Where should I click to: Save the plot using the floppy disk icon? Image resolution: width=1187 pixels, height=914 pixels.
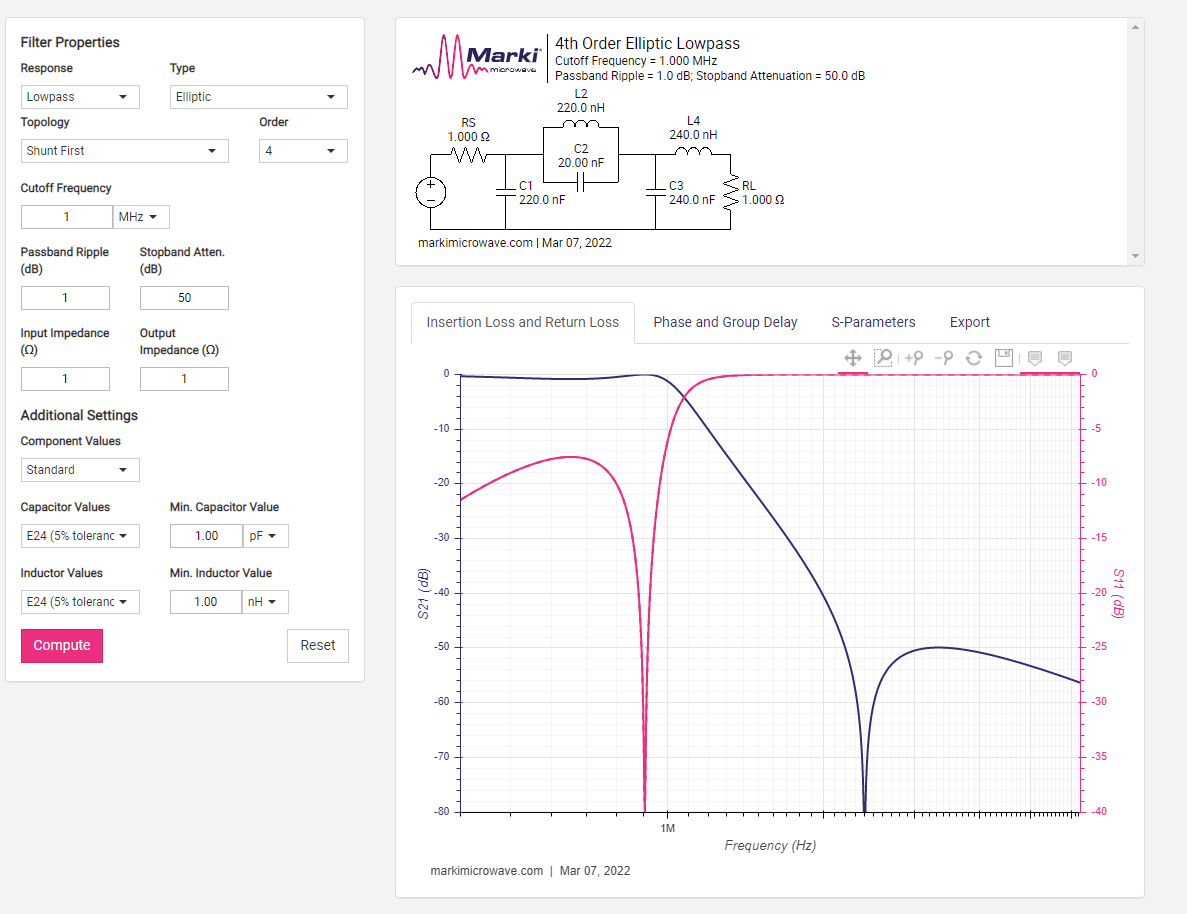pyautogui.click(x=1004, y=358)
